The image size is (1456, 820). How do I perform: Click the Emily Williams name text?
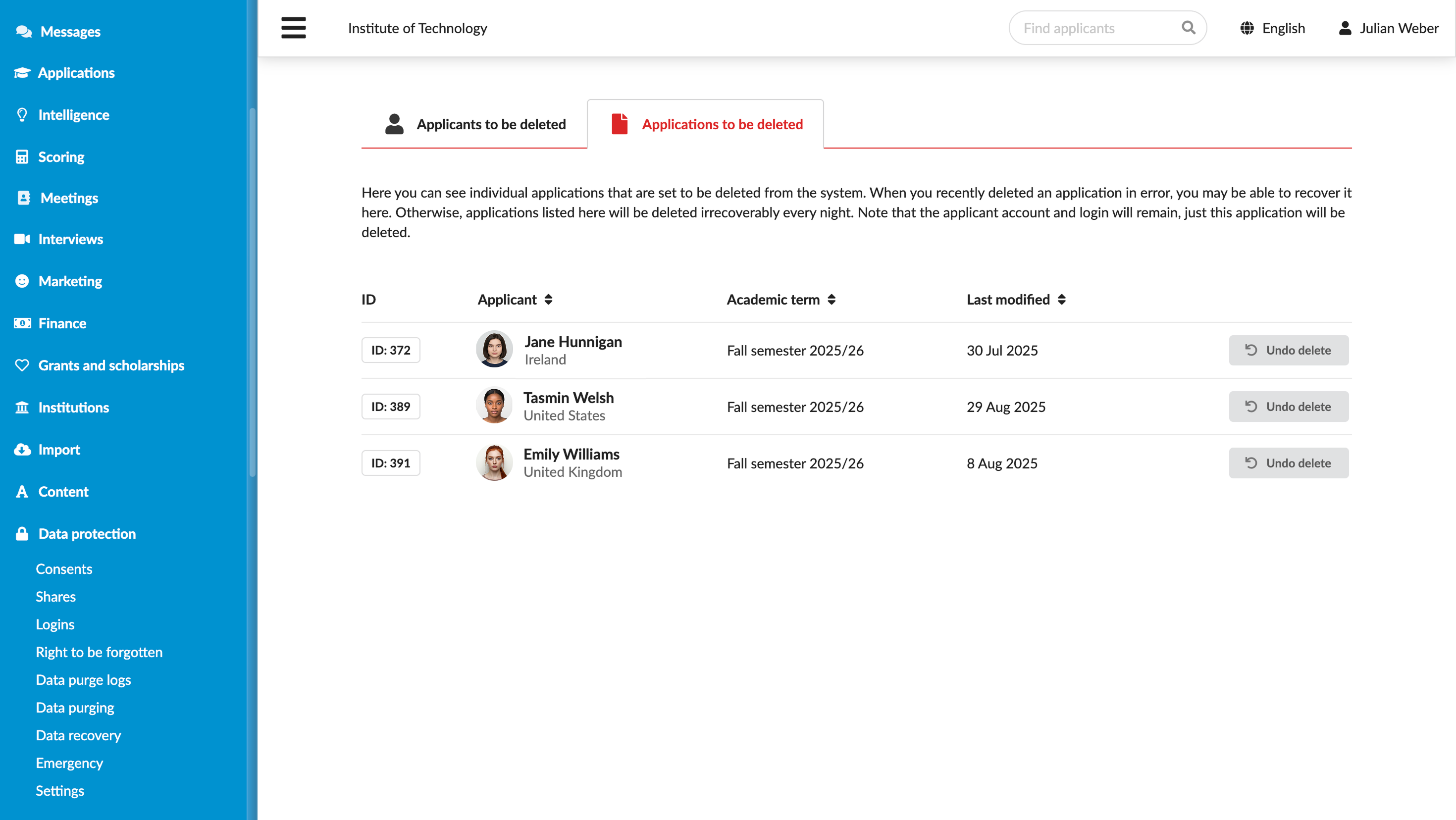pyautogui.click(x=571, y=455)
